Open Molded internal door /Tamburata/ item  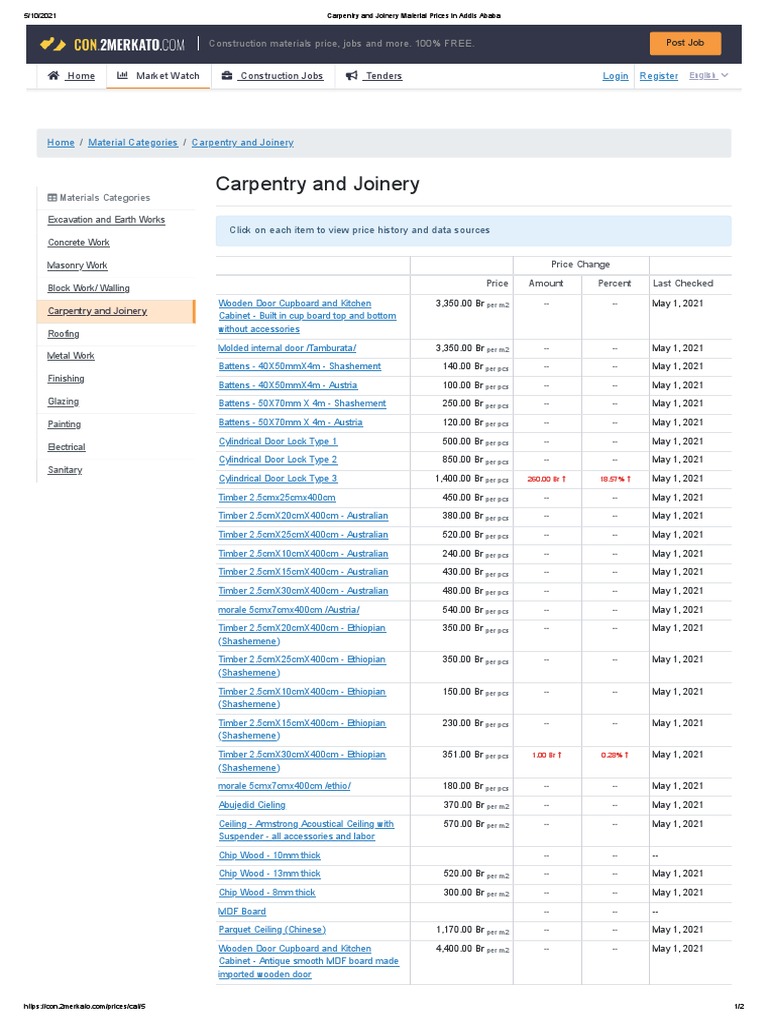287,348
